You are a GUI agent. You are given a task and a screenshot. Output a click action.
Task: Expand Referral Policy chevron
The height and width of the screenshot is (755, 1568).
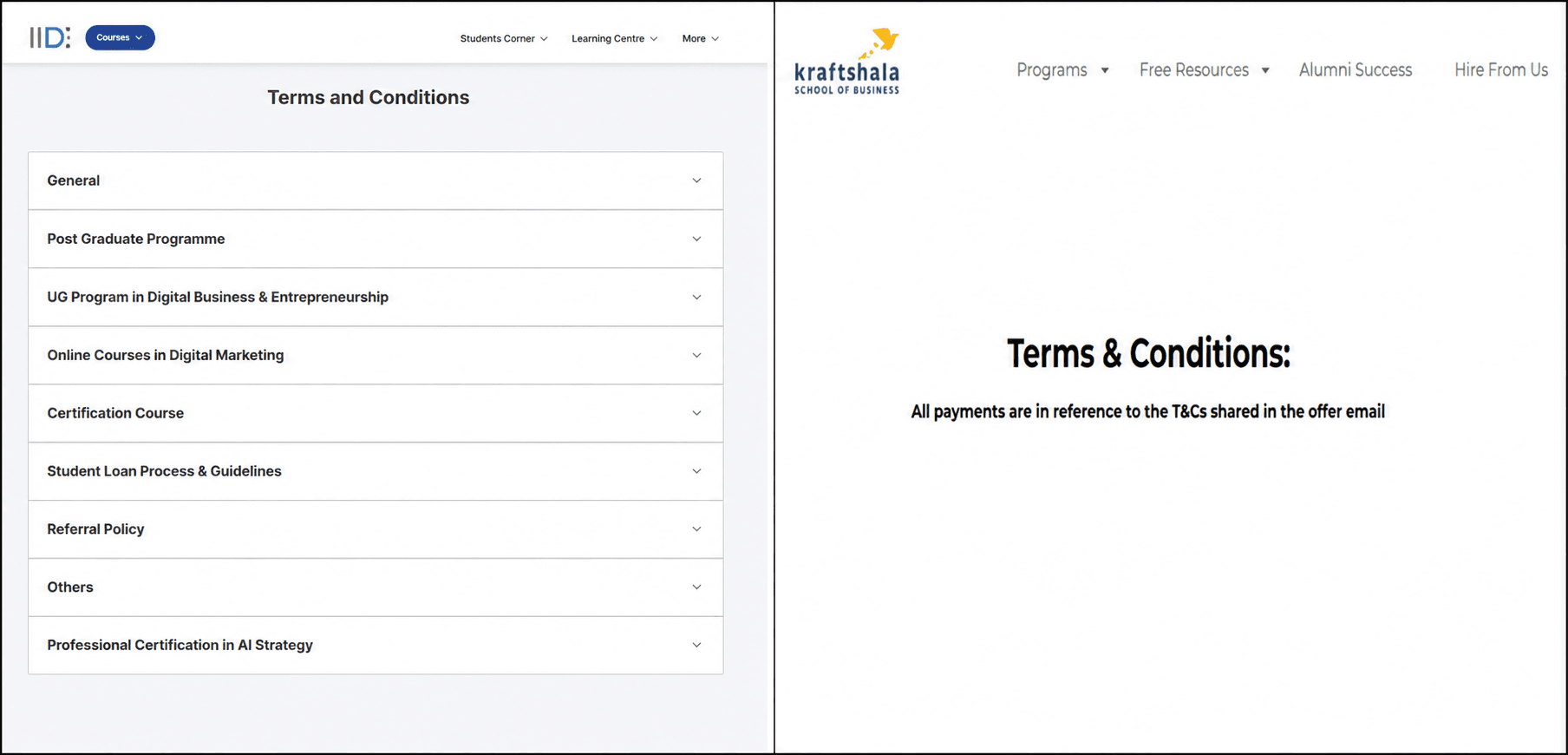[x=696, y=528]
